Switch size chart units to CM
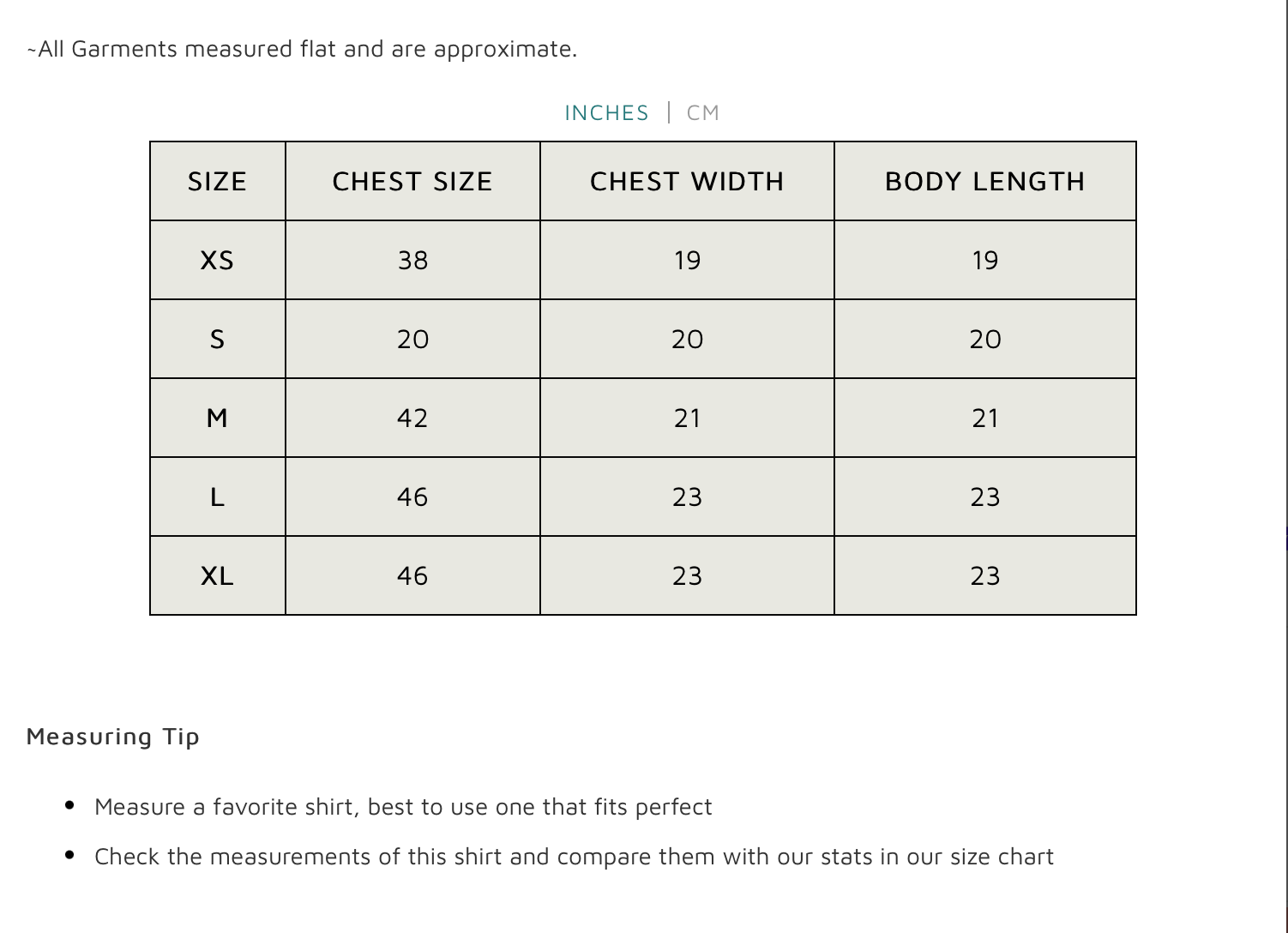The image size is (1288, 933). click(702, 113)
